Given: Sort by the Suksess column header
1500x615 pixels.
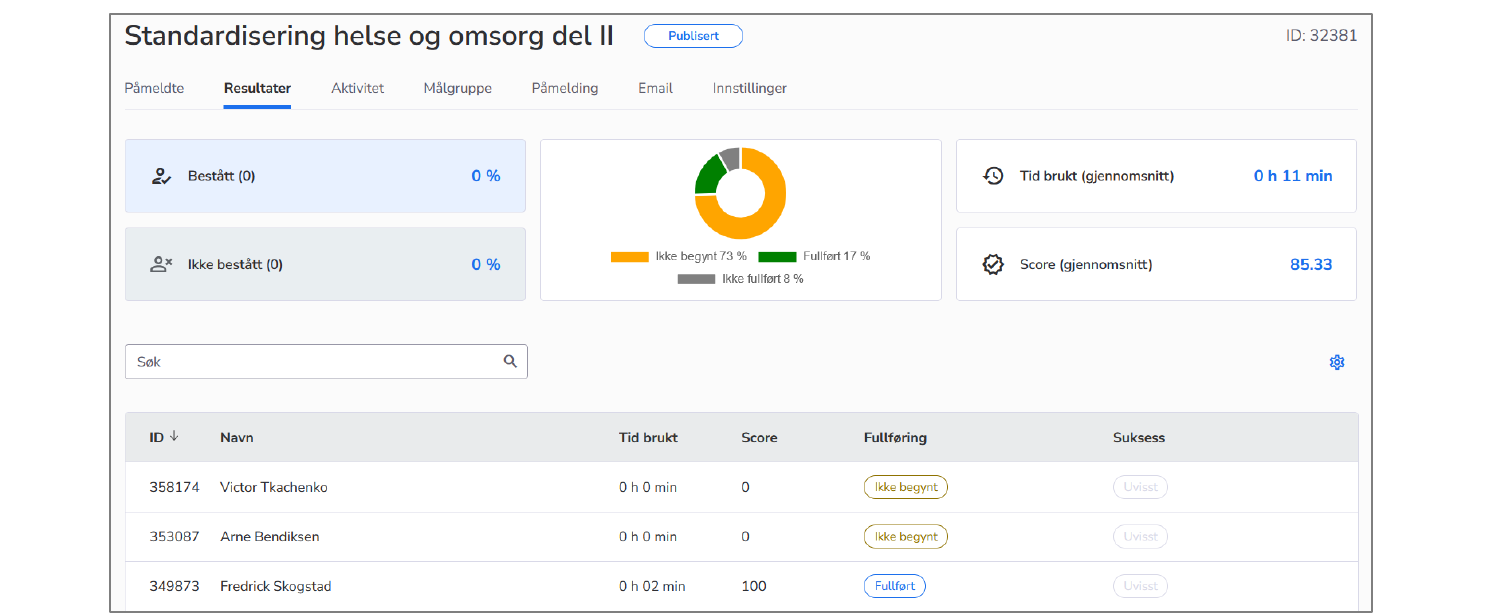Looking at the screenshot, I should [x=1139, y=438].
